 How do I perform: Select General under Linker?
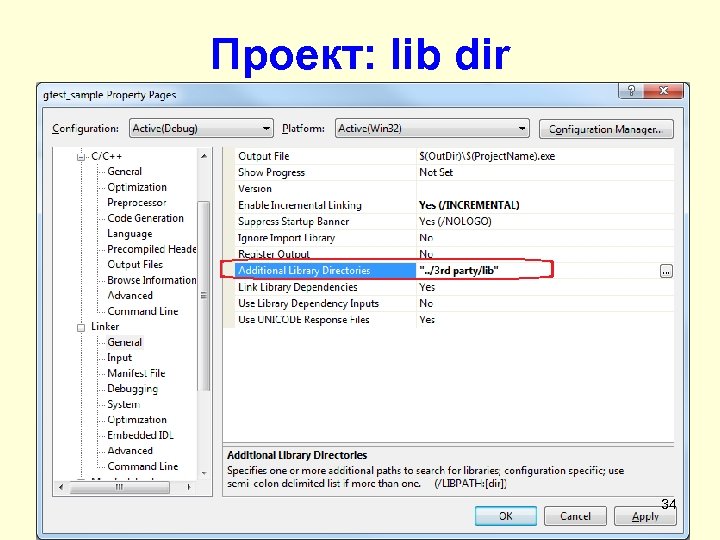124,342
